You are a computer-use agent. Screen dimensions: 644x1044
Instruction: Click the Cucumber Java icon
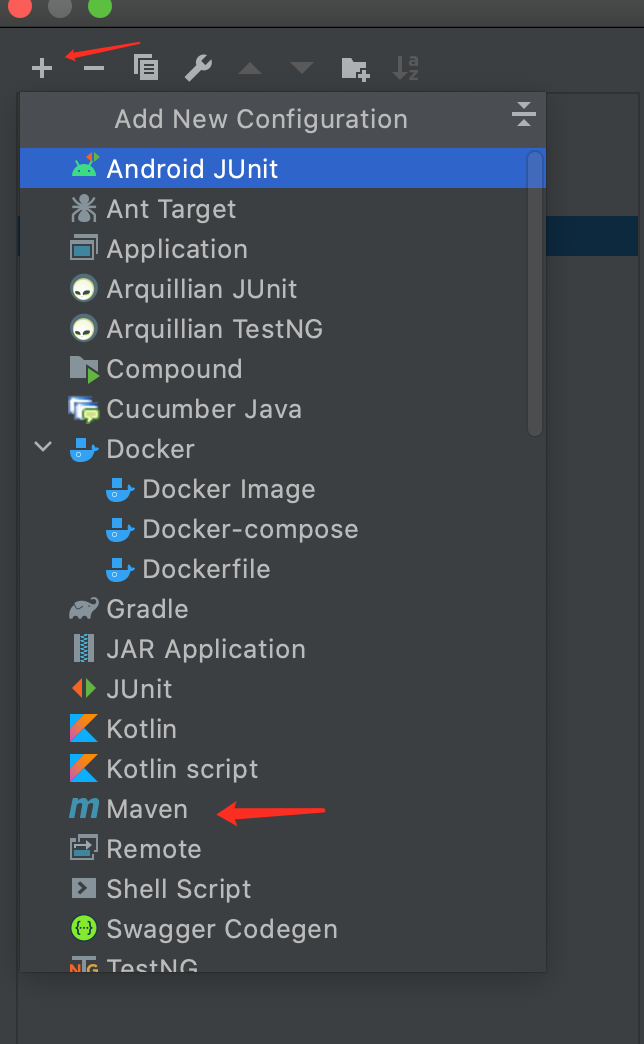(x=84, y=409)
